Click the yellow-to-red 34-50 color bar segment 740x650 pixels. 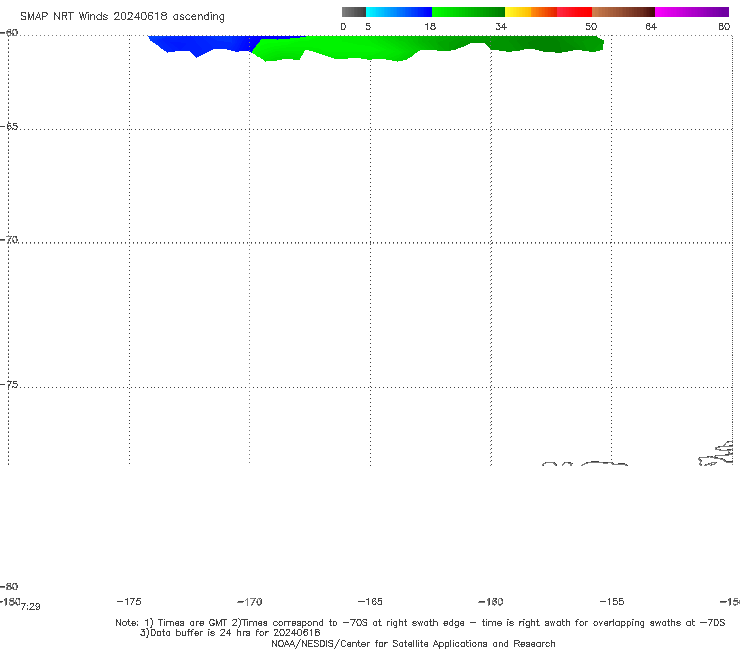(x=548, y=12)
